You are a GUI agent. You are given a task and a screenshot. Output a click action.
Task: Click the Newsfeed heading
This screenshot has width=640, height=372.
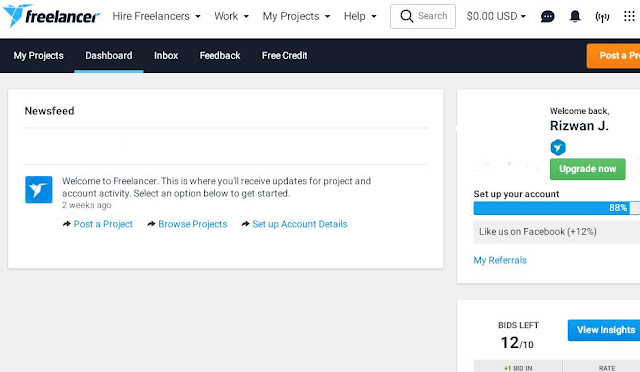[x=49, y=111]
